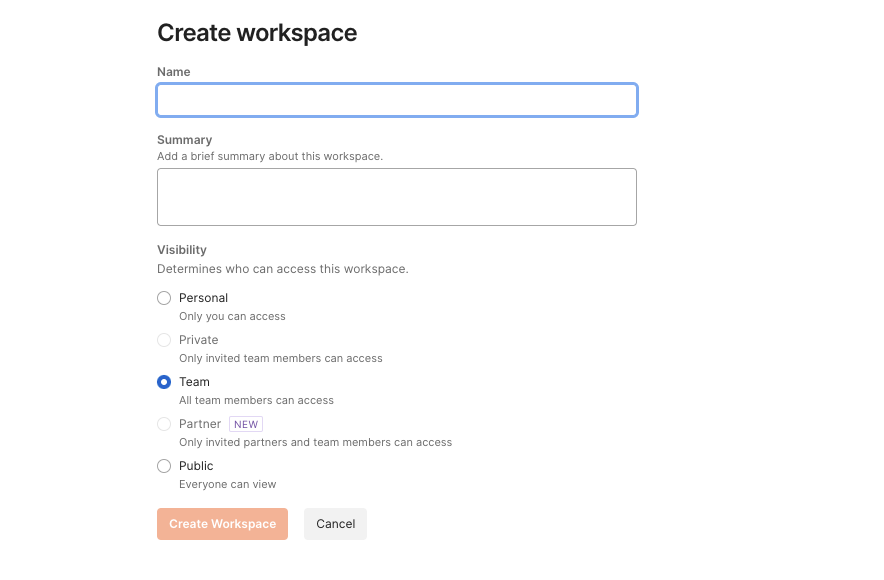This screenshot has width=884, height=580.
Task: Click the "Team" option label text
Action: 195,382
